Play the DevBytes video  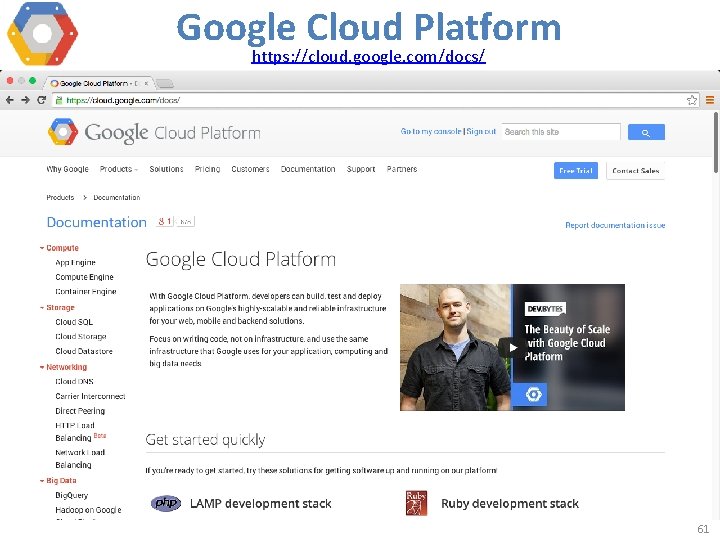click(x=512, y=348)
